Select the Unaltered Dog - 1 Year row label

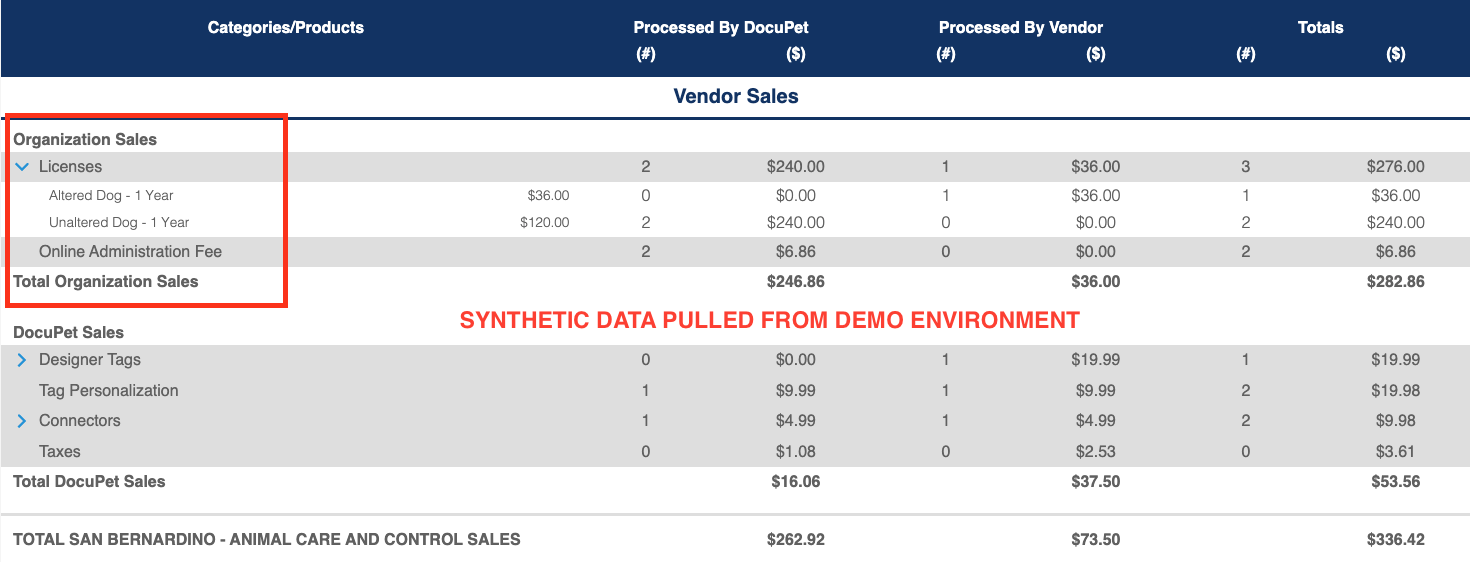pos(119,223)
